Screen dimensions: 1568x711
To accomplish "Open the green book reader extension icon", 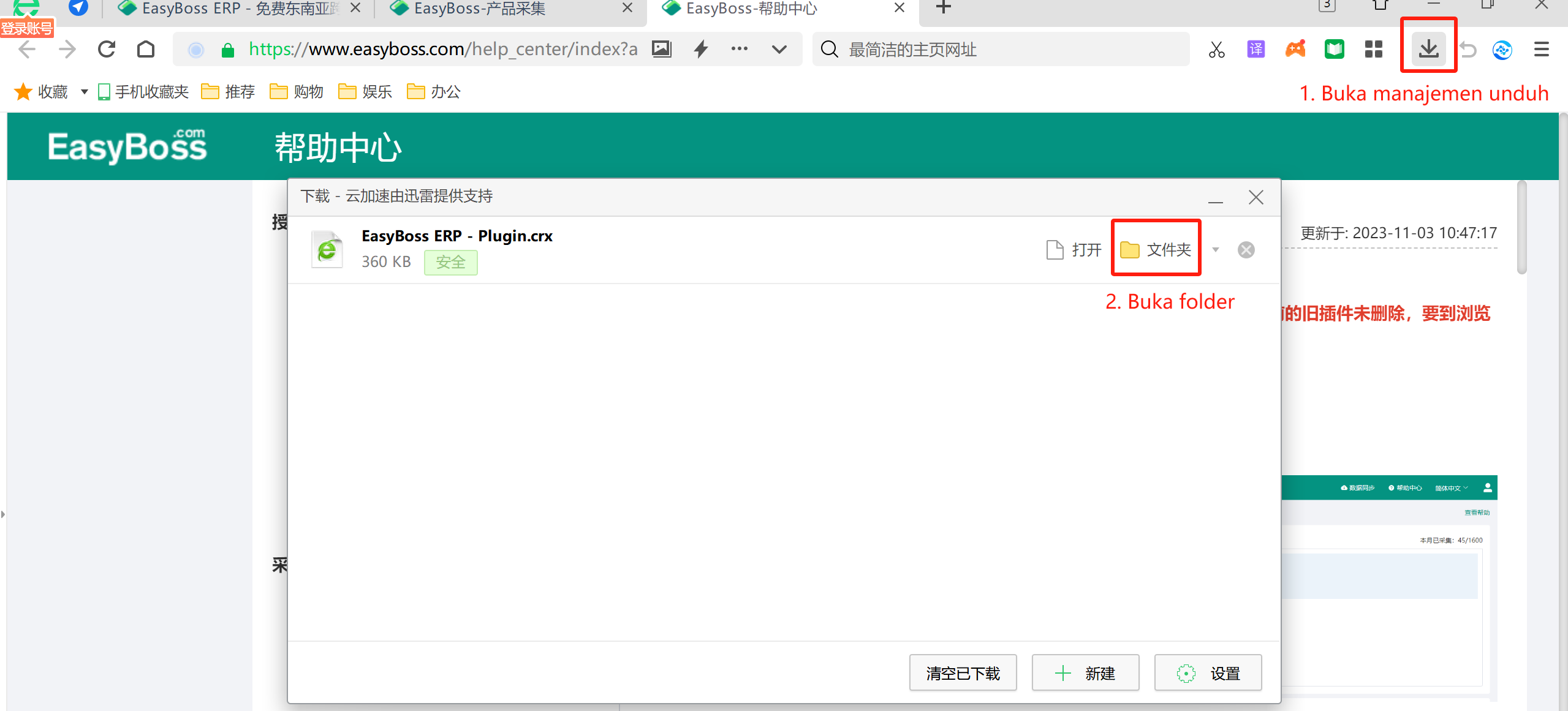I will point(1335,49).
